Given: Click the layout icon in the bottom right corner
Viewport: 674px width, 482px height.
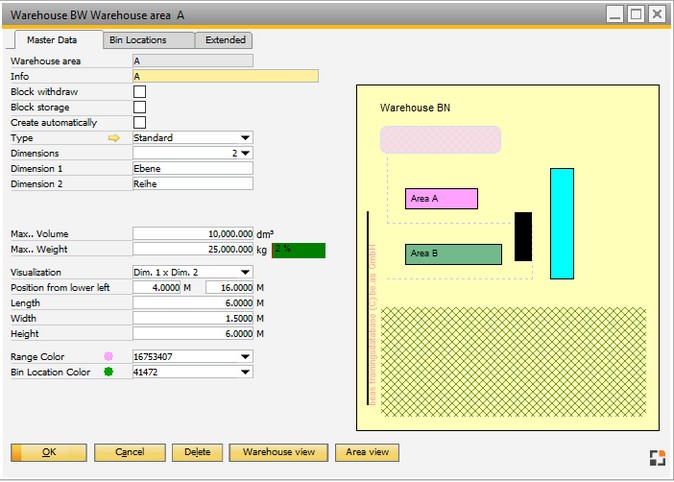Looking at the screenshot, I should click(x=657, y=457).
